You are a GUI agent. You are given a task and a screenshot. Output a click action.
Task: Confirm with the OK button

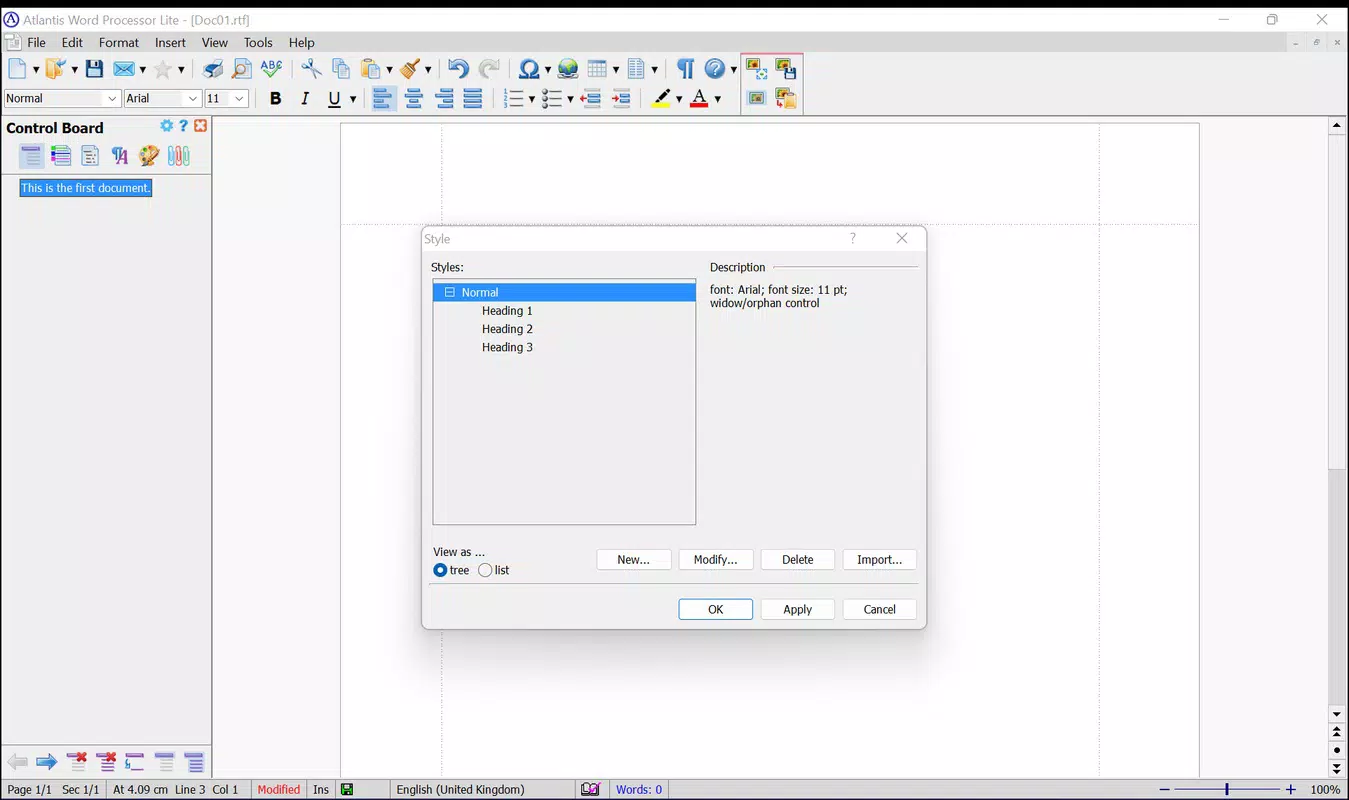[716, 609]
